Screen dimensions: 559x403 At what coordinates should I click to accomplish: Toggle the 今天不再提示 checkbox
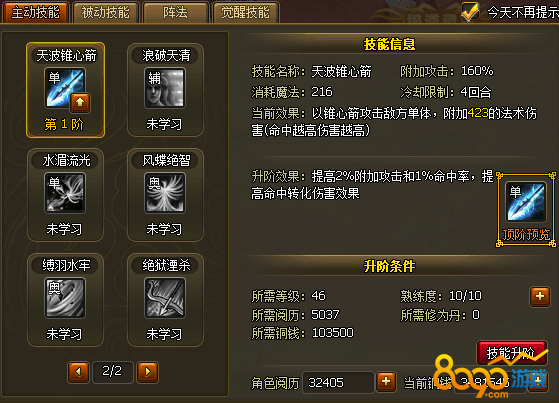(470, 11)
